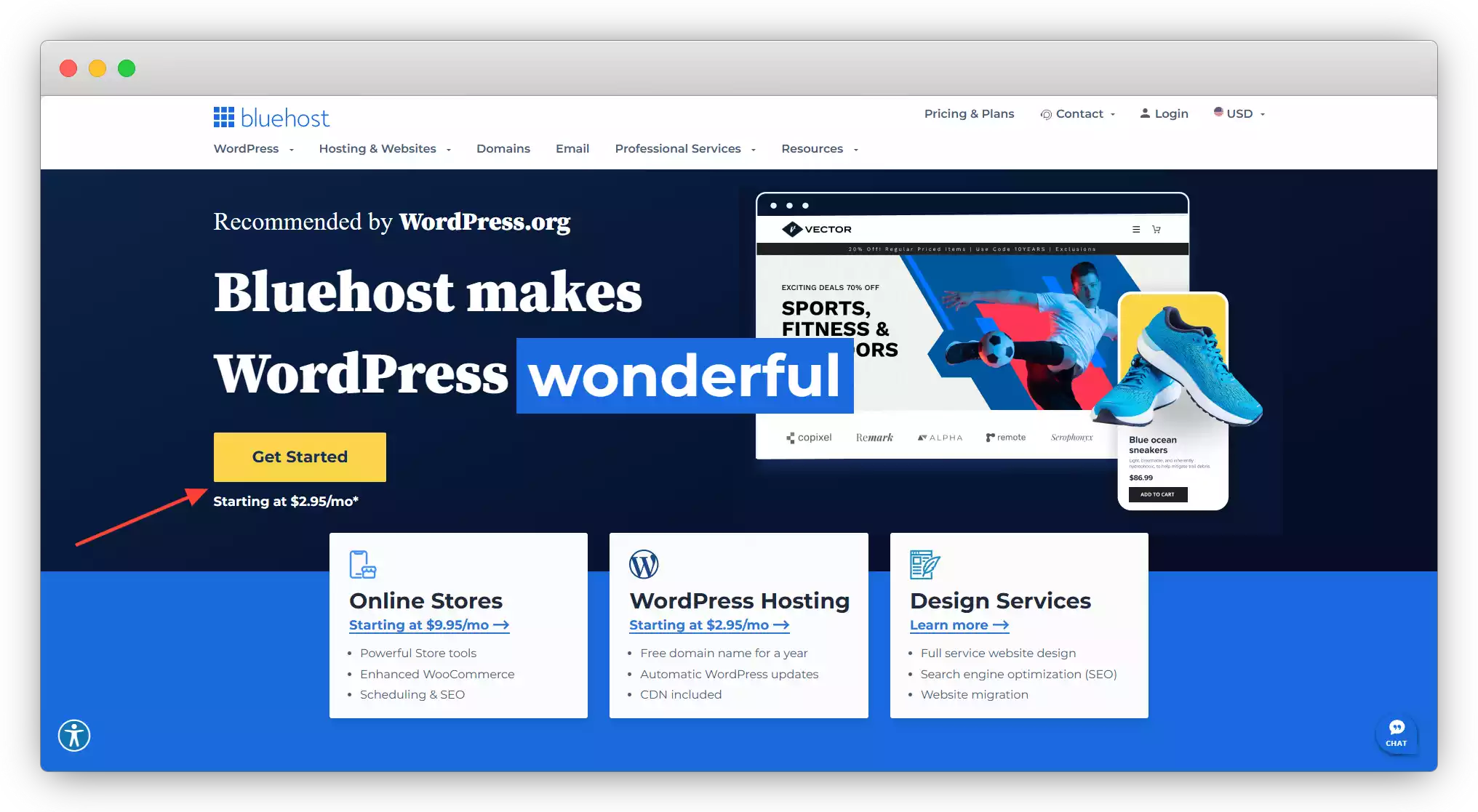Click the Design Services document icon
This screenshot has width=1478, height=812.
[x=924, y=564]
